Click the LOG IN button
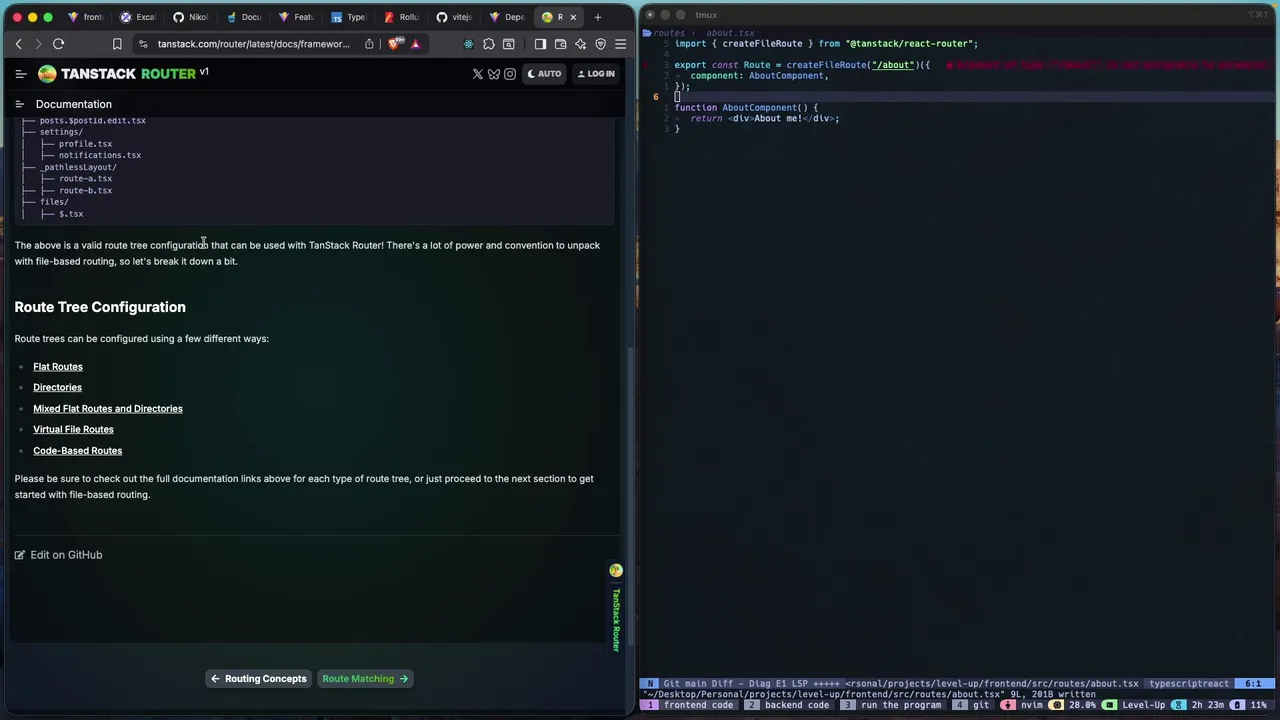 596,74
